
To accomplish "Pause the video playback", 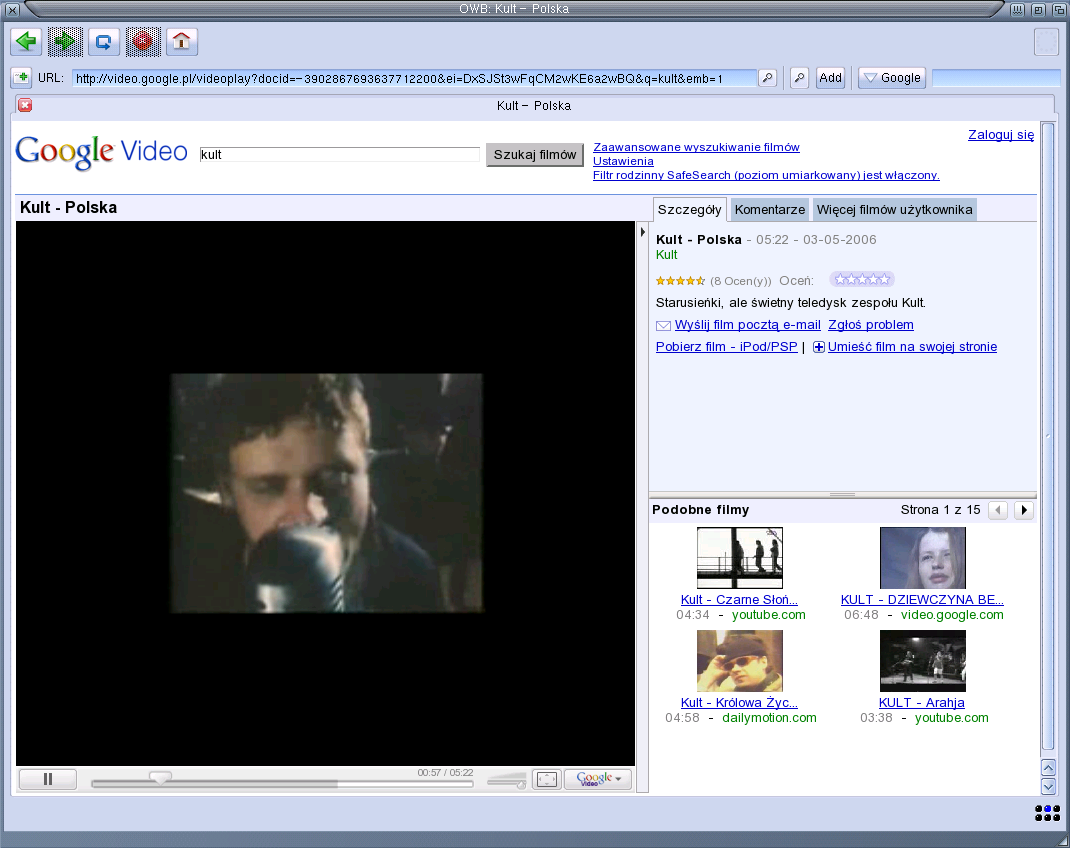I will (48, 779).
